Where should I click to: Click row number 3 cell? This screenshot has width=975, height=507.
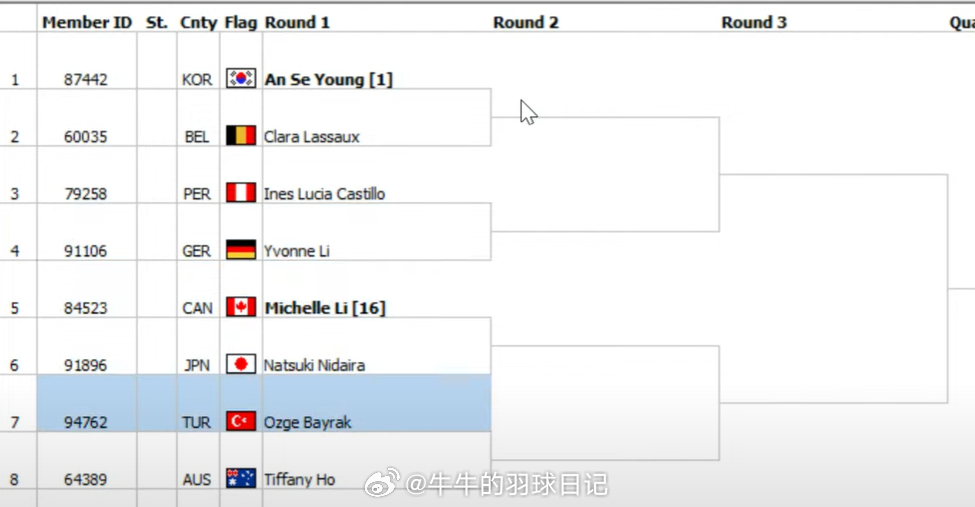click(x=15, y=194)
